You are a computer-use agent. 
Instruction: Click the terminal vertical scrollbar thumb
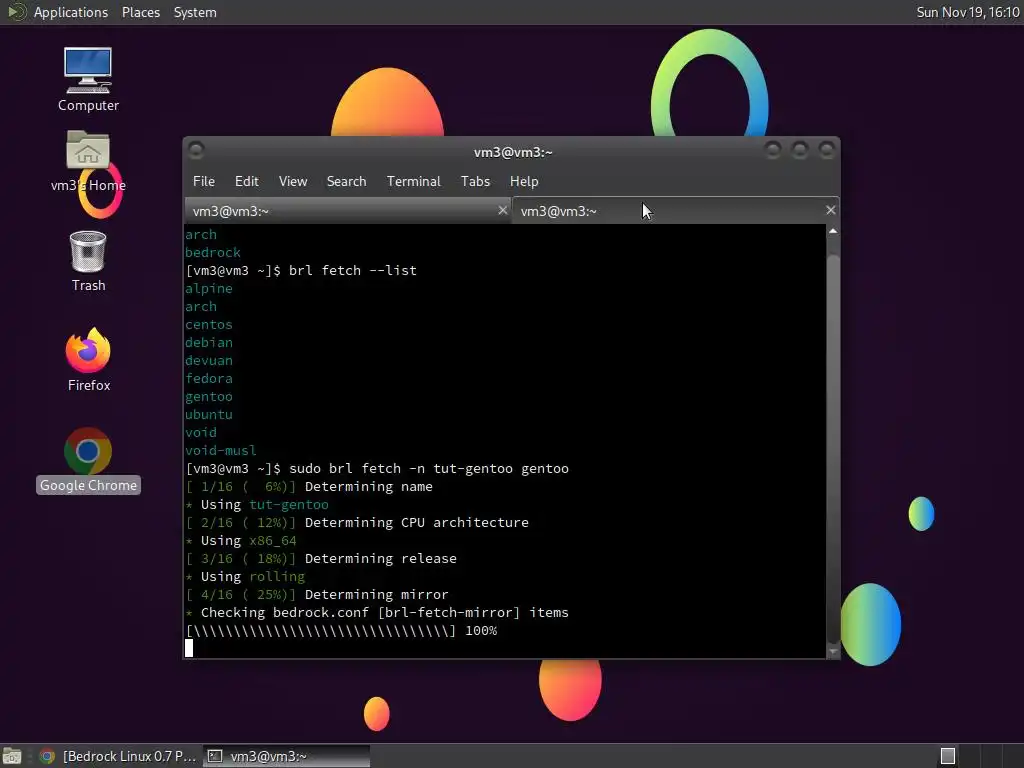[x=833, y=447]
